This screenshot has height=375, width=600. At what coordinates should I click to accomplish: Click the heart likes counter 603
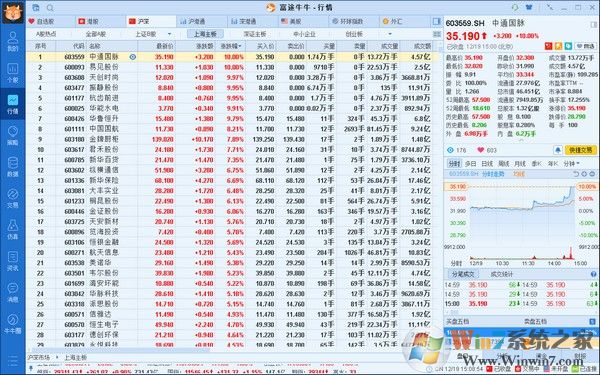pos(487,150)
